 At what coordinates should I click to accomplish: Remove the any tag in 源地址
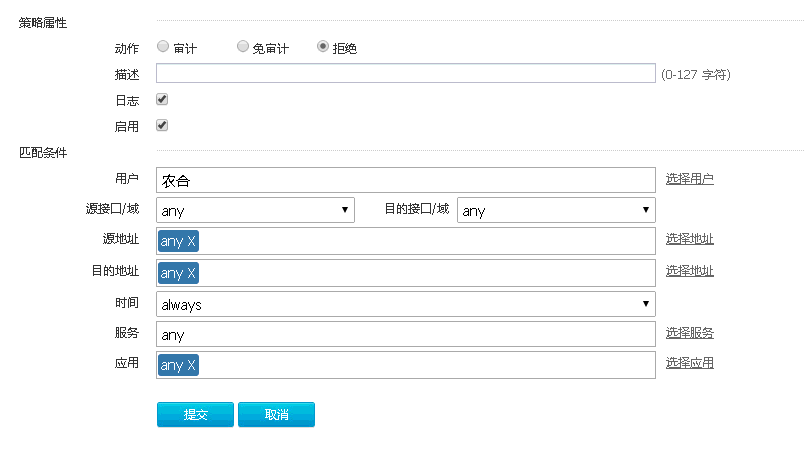pyautogui.click(x=192, y=241)
